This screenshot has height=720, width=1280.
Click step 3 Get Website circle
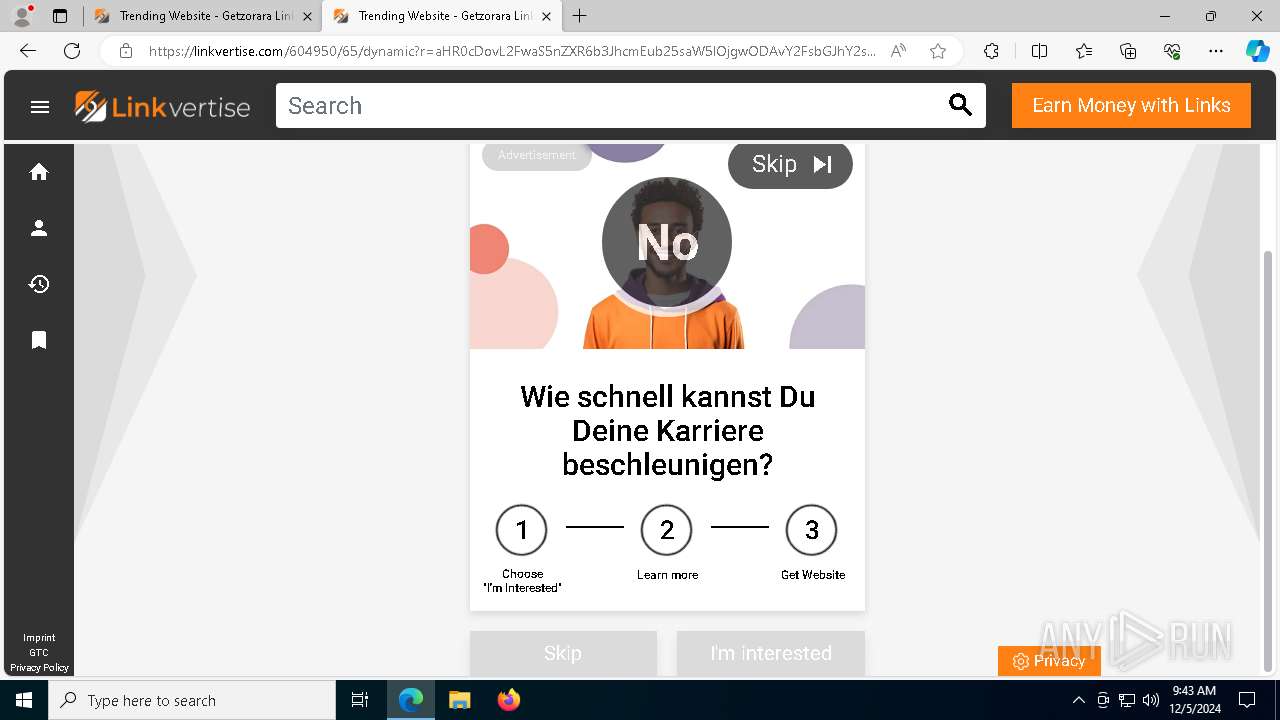point(812,530)
